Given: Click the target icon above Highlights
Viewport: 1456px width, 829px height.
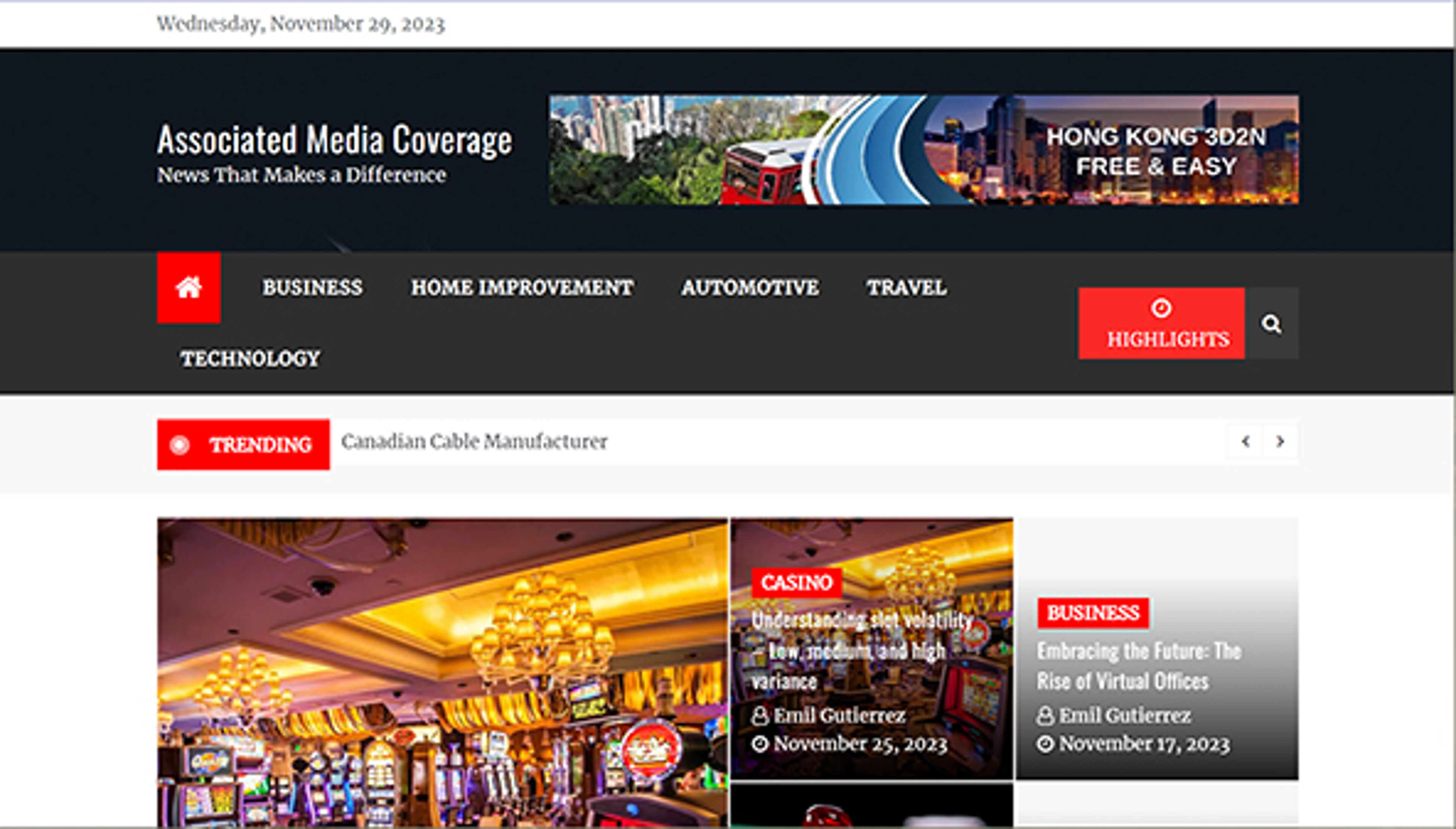Looking at the screenshot, I should (1161, 308).
